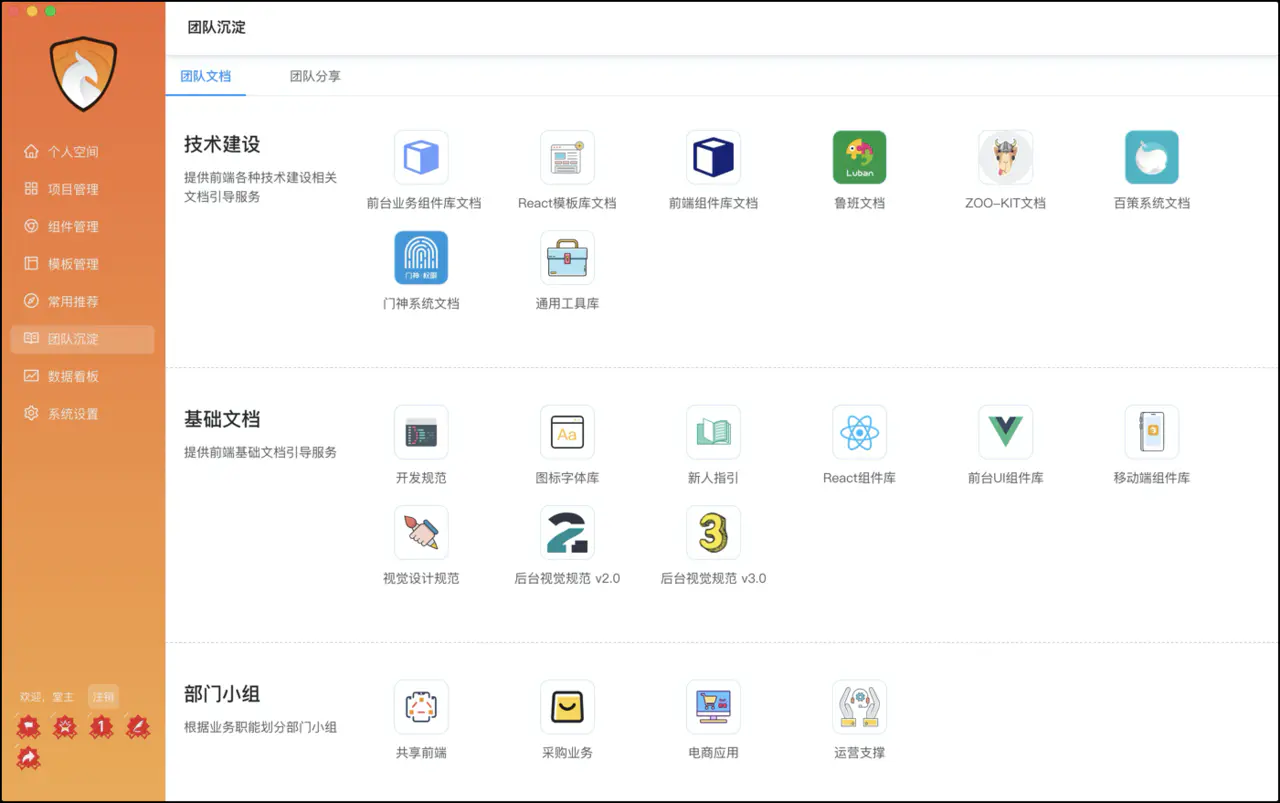
Task: Go to 个人空间 in sidebar
Action: (82, 152)
